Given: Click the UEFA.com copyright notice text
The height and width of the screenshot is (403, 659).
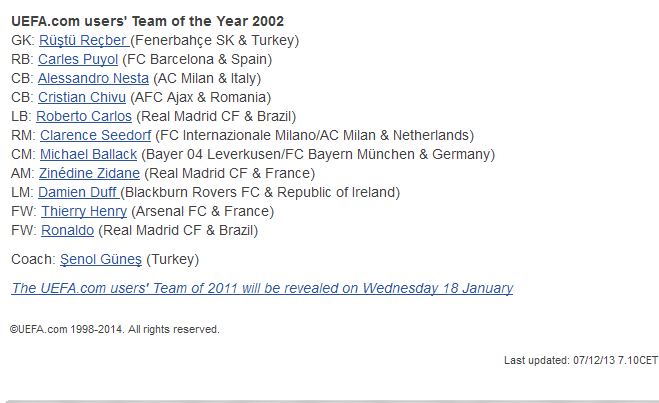Looking at the screenshot, I should [x=115, y=329].
